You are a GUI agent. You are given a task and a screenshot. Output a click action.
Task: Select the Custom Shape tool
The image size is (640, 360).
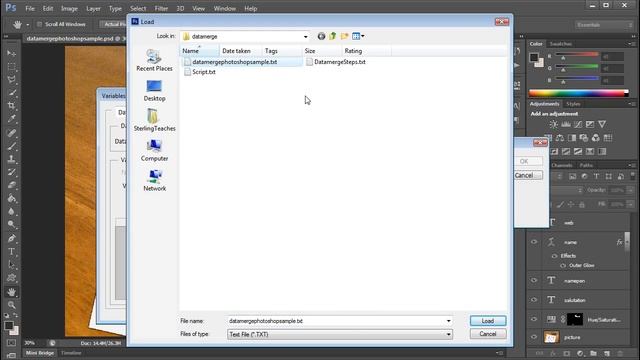click(x=11, y=278)
